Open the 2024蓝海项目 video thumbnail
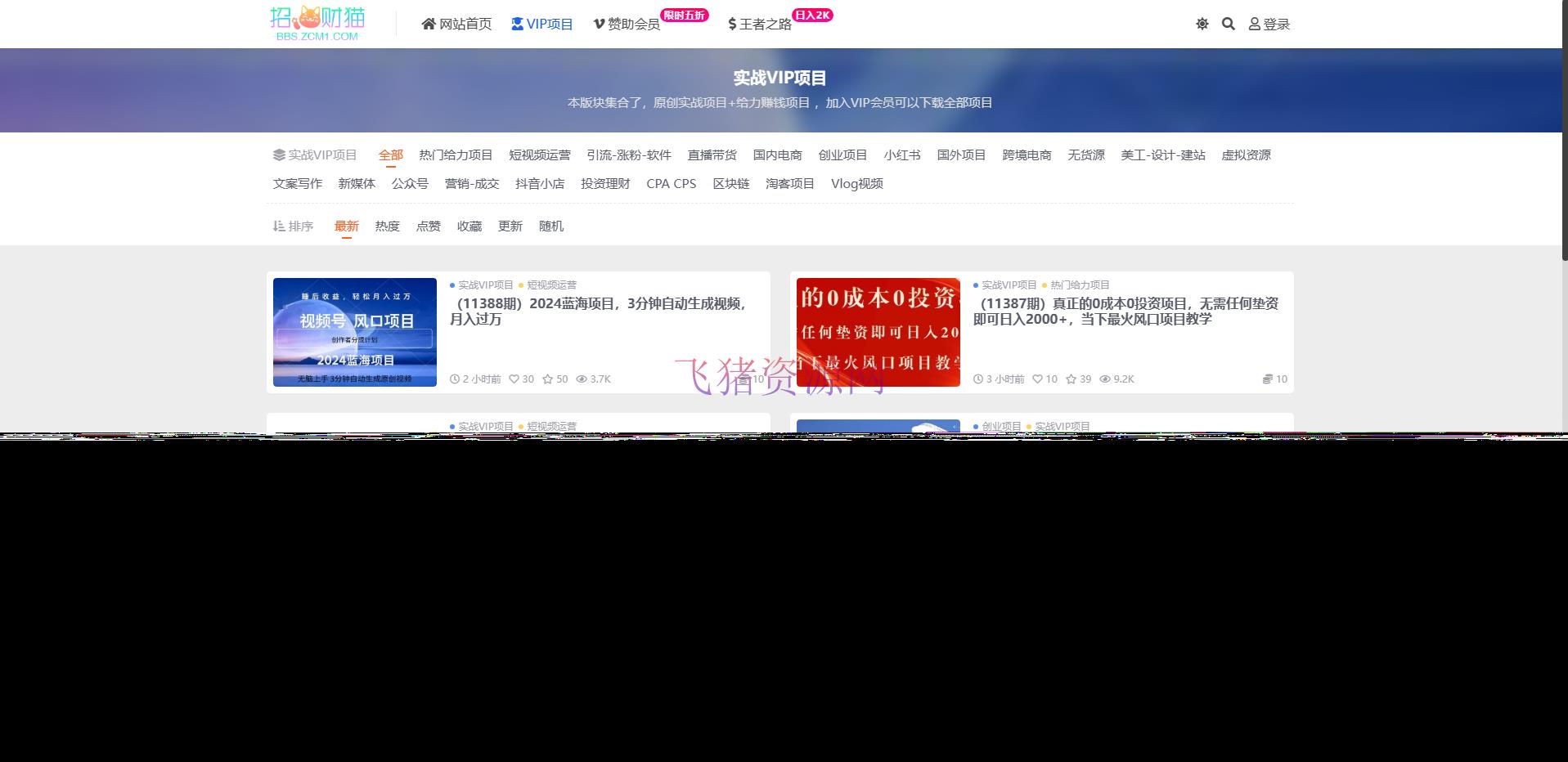Viewport: 1568px width, 762px height. (x=354, y=332)
